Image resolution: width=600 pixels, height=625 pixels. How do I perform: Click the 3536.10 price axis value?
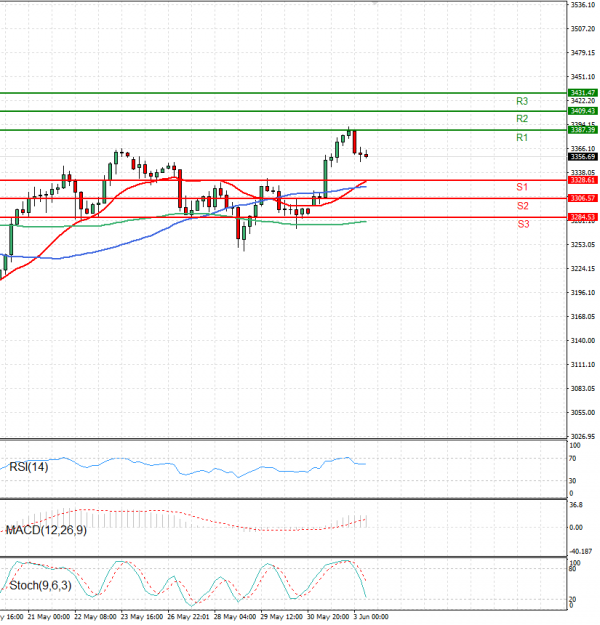(x=583, y=5)
